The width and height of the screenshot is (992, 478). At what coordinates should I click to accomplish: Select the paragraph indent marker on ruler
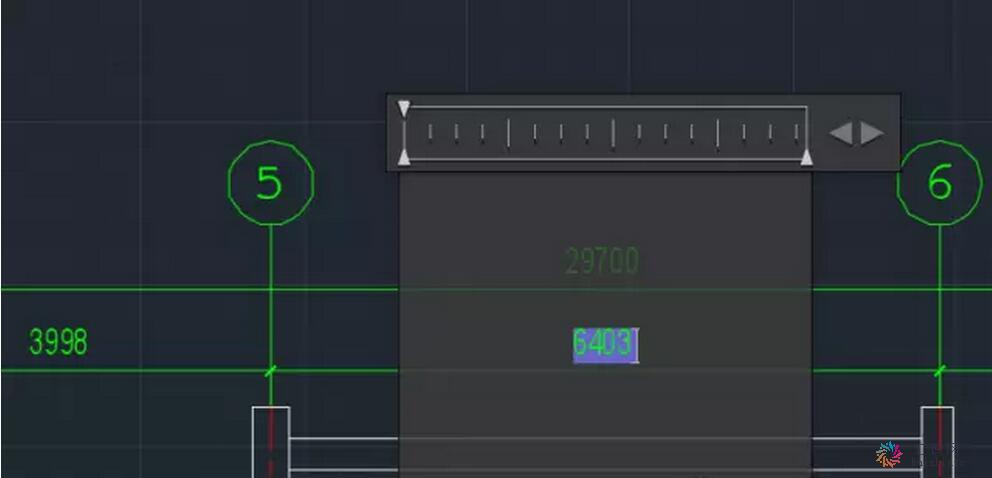404,157
